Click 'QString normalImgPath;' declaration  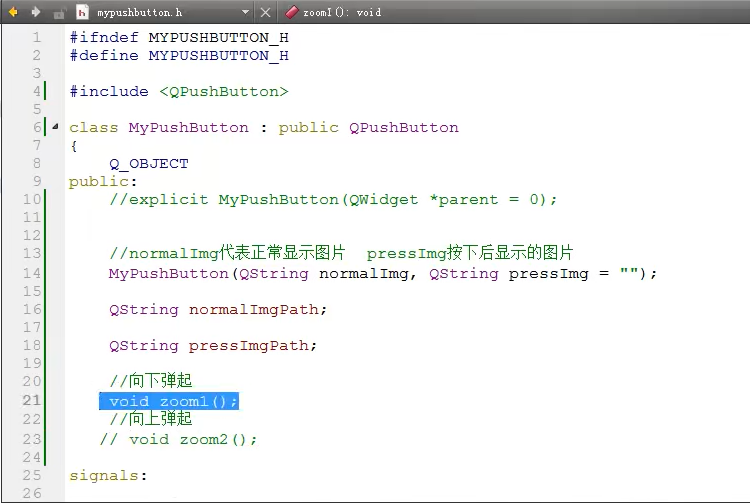click(218, 310)
